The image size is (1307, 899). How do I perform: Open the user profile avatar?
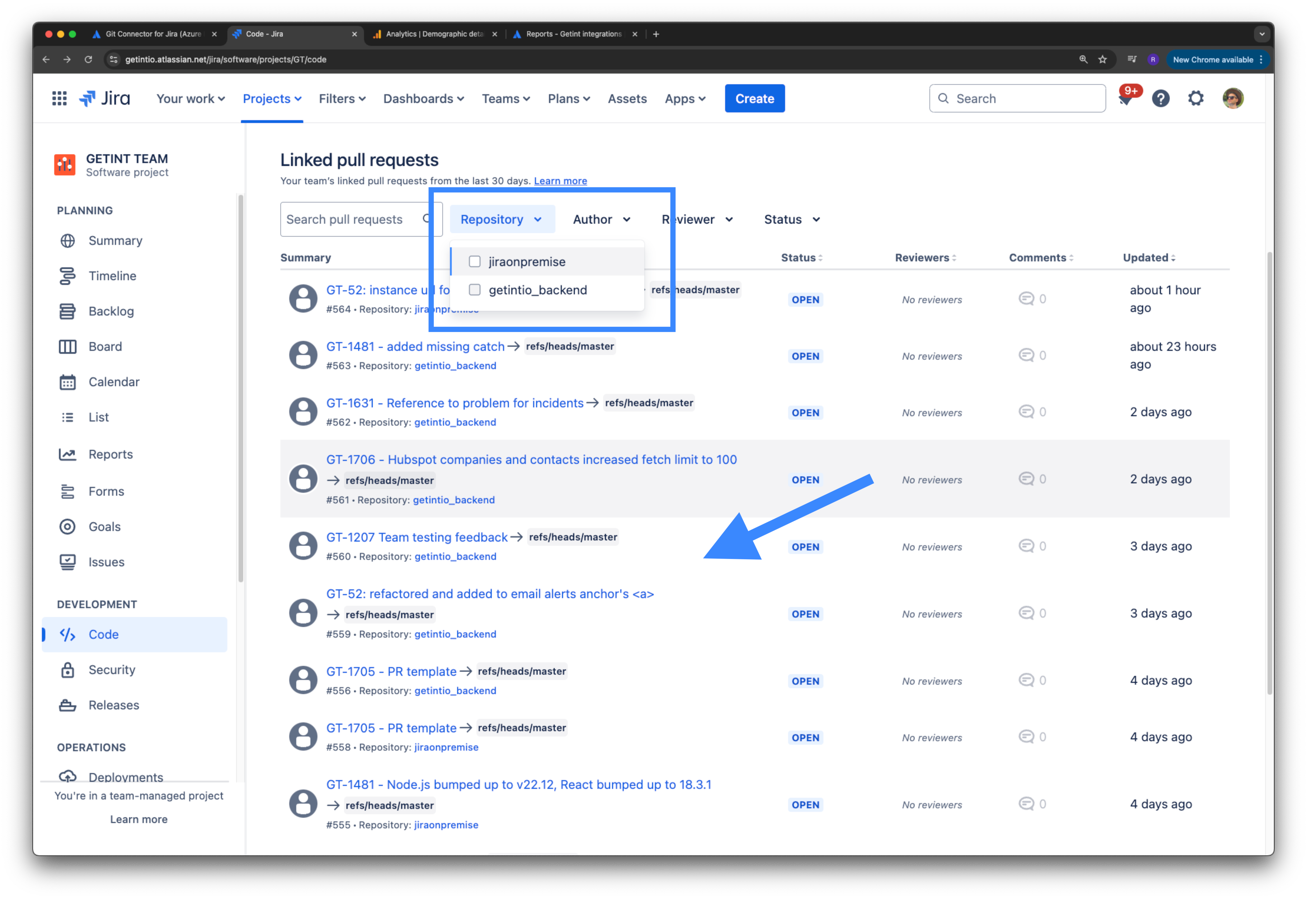point(1233,98)
